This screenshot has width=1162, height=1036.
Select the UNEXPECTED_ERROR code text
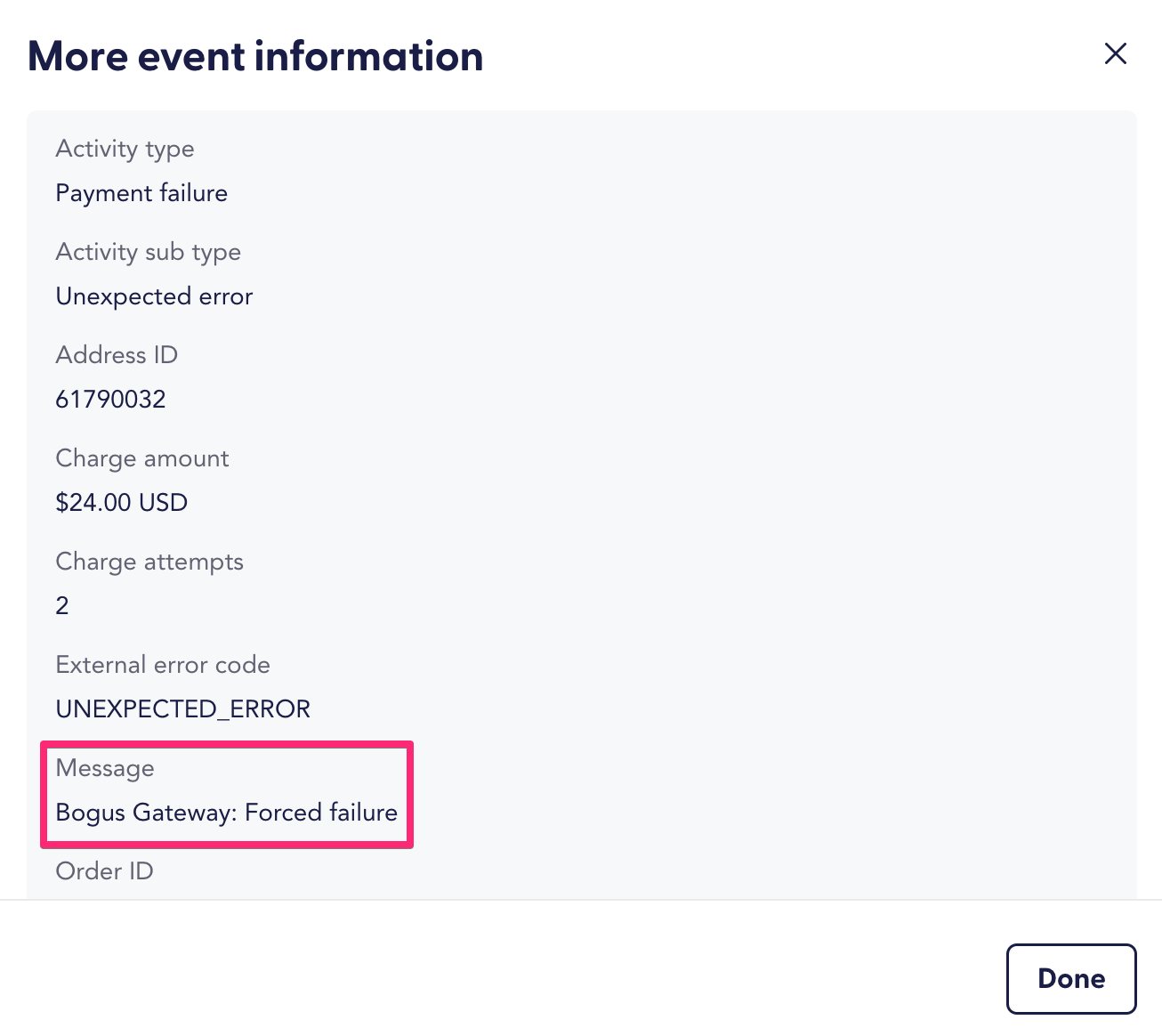(x=182, y=709)
